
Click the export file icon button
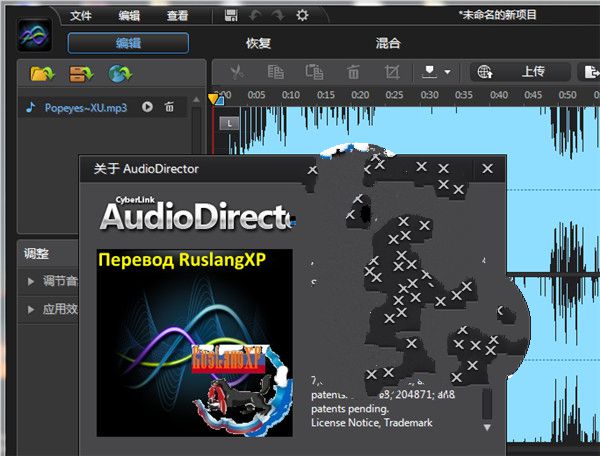point(590,72)
